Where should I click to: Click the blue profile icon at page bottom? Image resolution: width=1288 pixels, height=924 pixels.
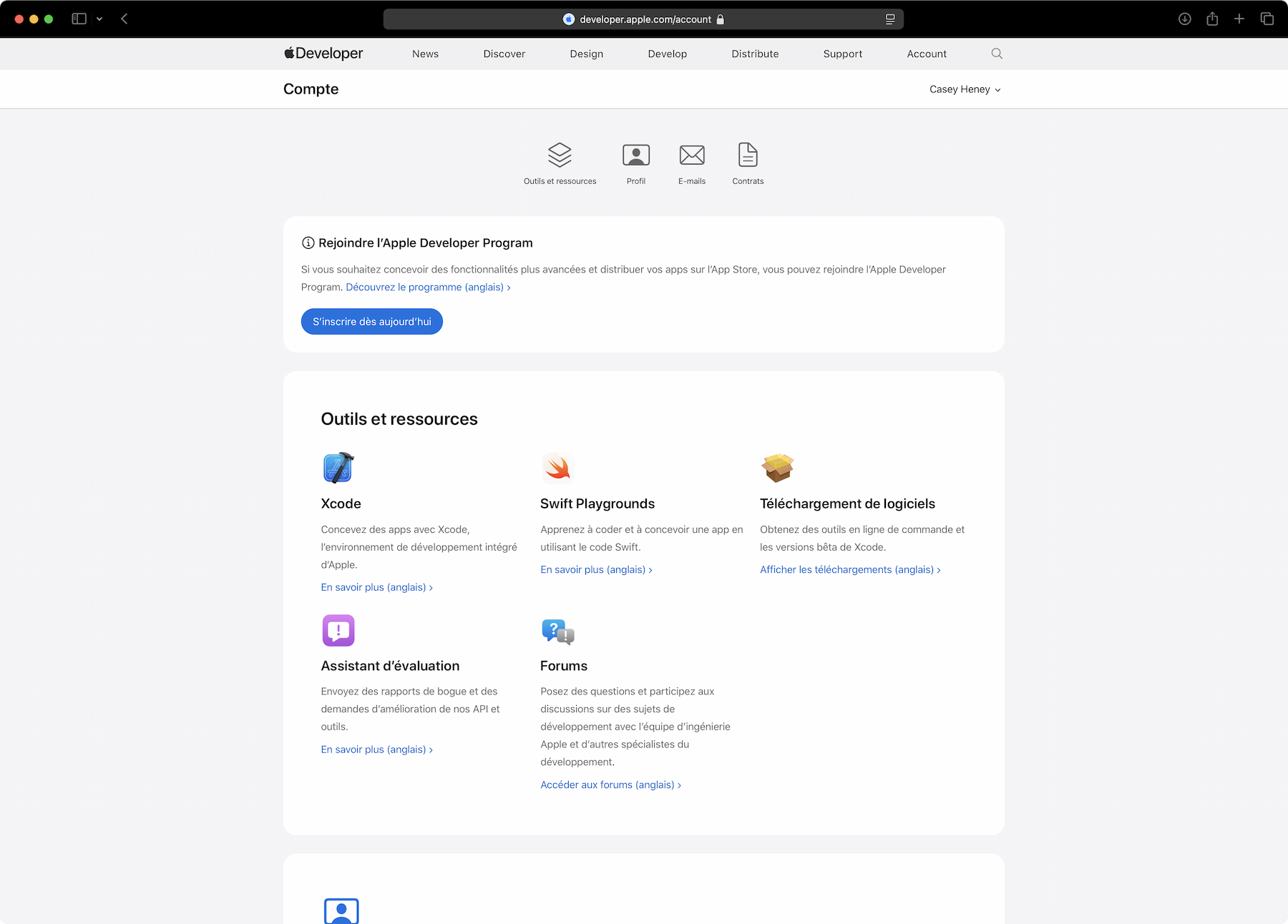coord(341,910)
